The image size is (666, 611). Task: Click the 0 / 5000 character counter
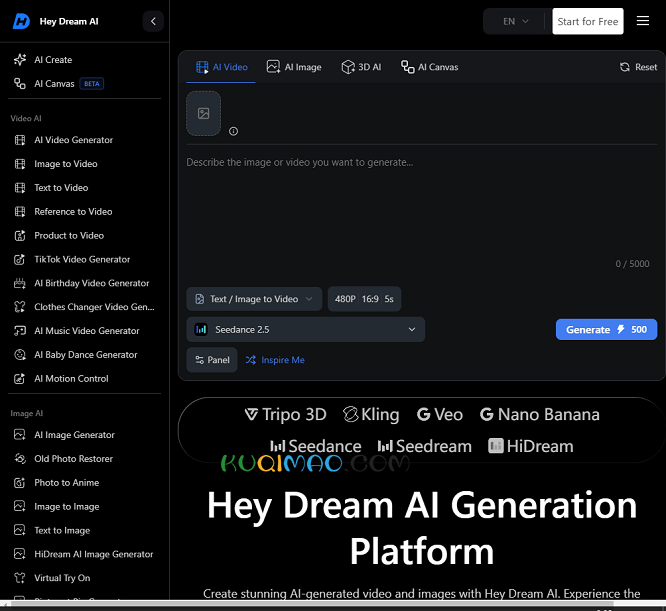[632, 264]
